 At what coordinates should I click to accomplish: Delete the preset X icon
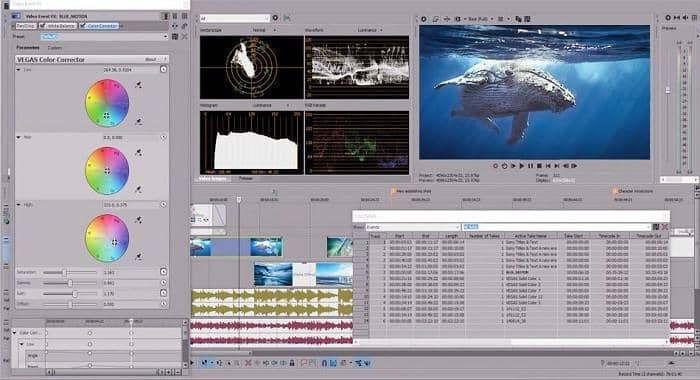tap(184, 37)
